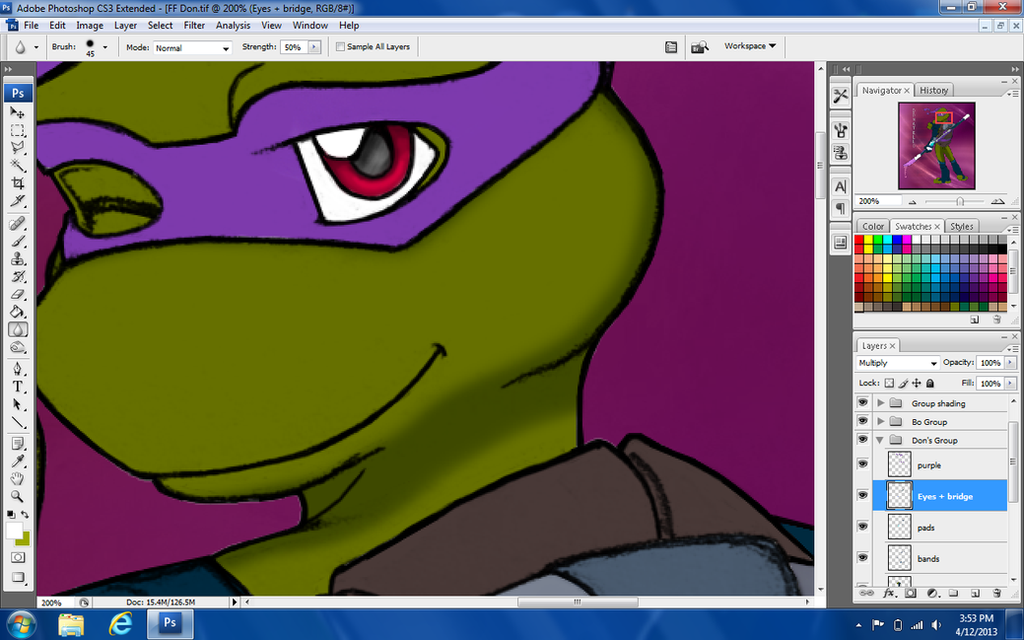Toggle Quick Mask mode
Screen dimensions: 1024x640
pyautogui.click(x=18, y=558)
